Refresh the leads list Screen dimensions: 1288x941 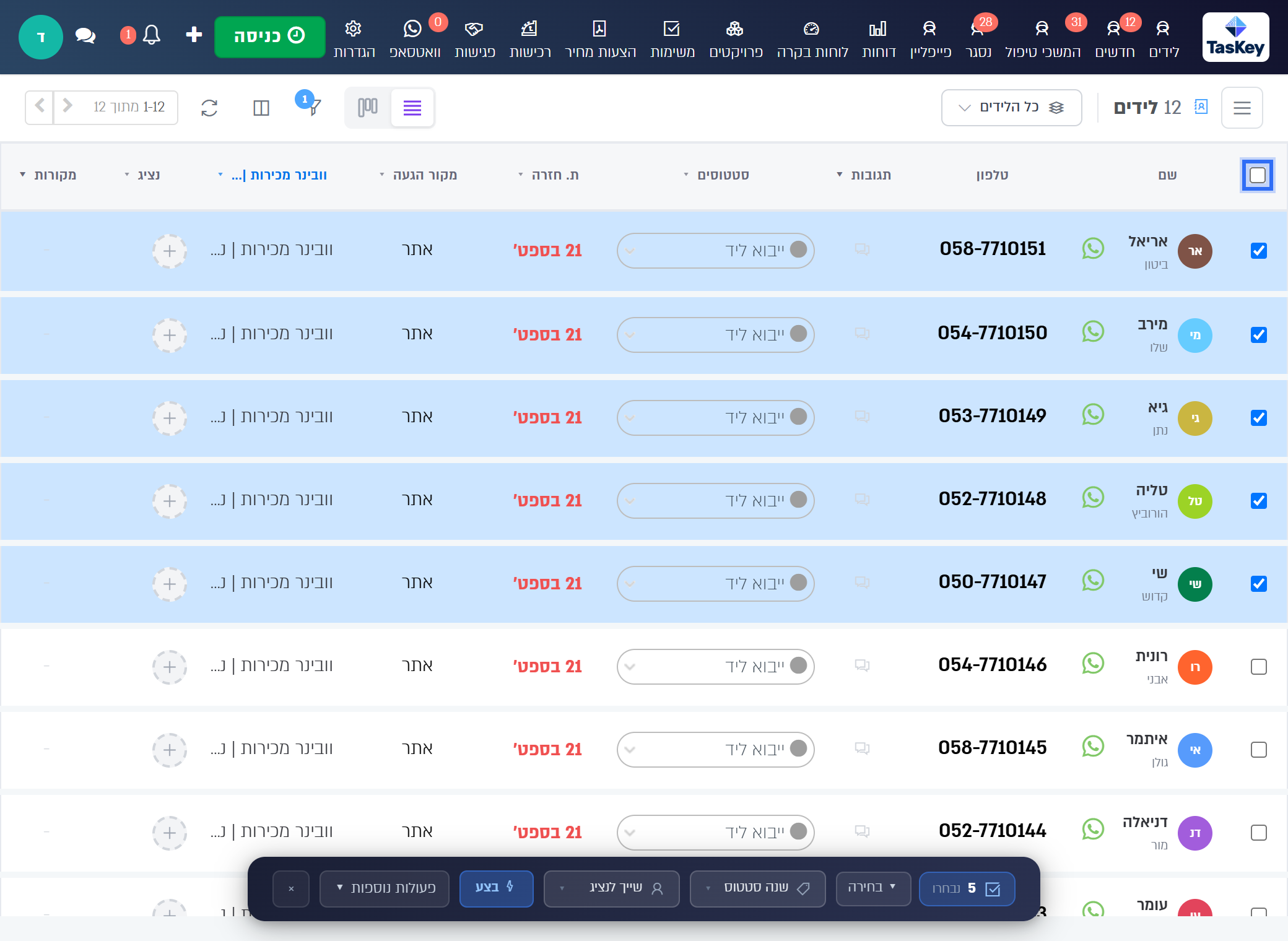coord(209,108)
